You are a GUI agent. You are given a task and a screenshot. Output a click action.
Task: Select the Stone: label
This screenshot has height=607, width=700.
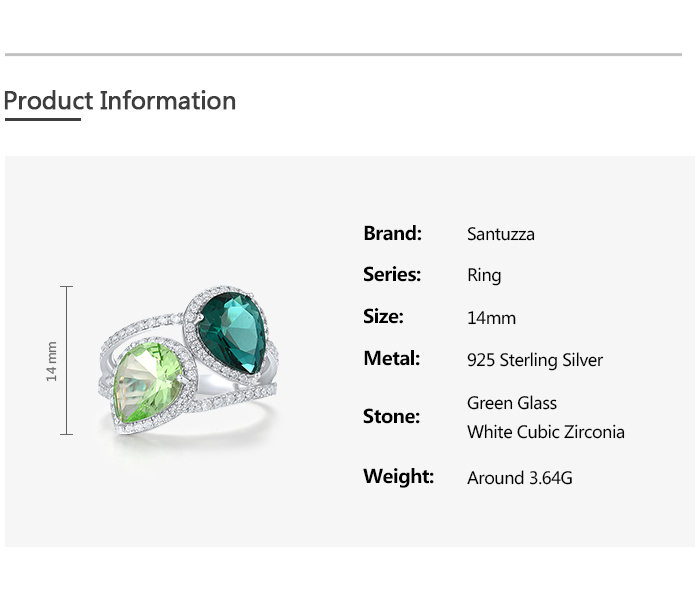pyautogui.click(x=391, y=417)
